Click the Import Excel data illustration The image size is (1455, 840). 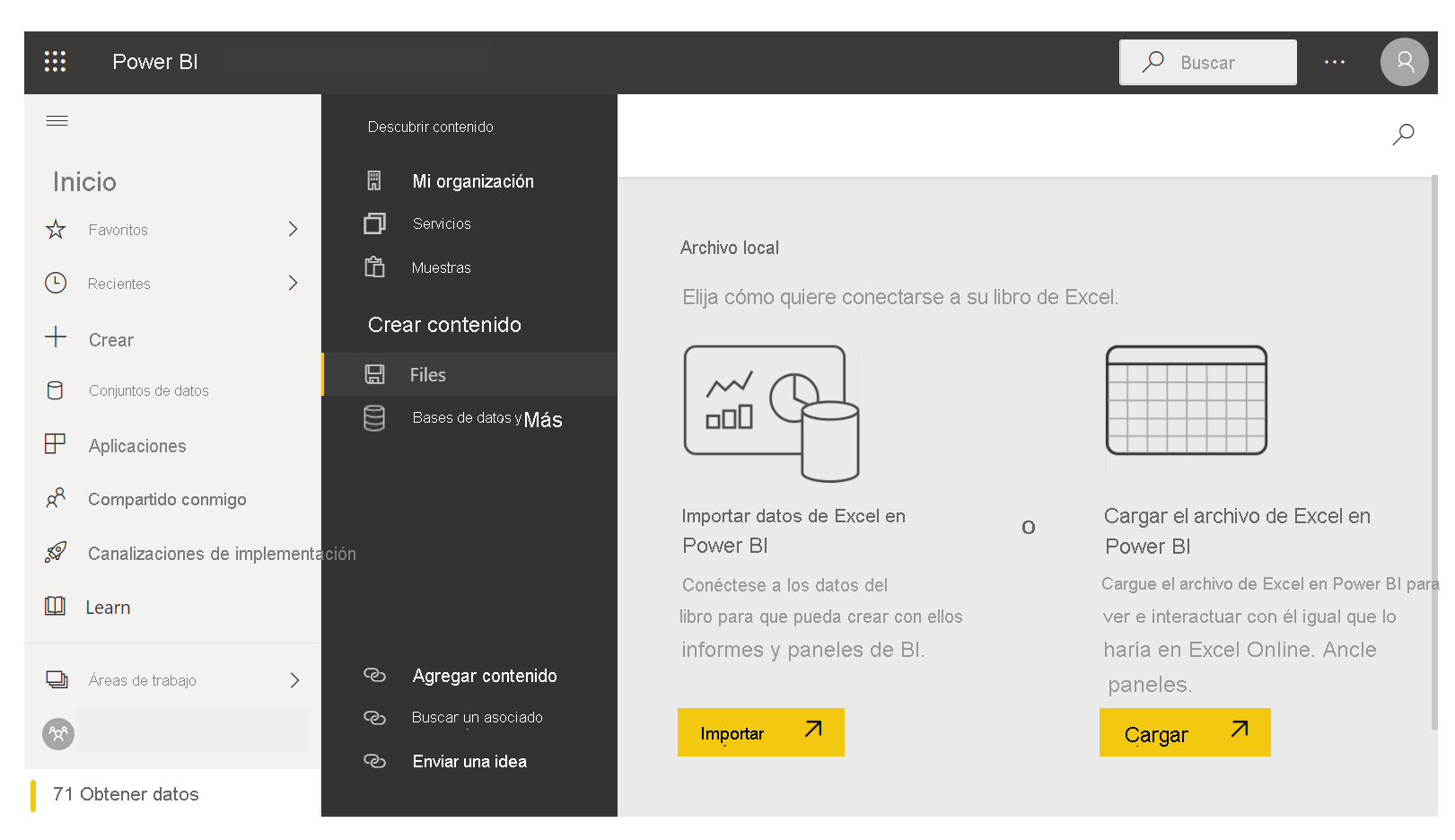[x=771, y=413]
